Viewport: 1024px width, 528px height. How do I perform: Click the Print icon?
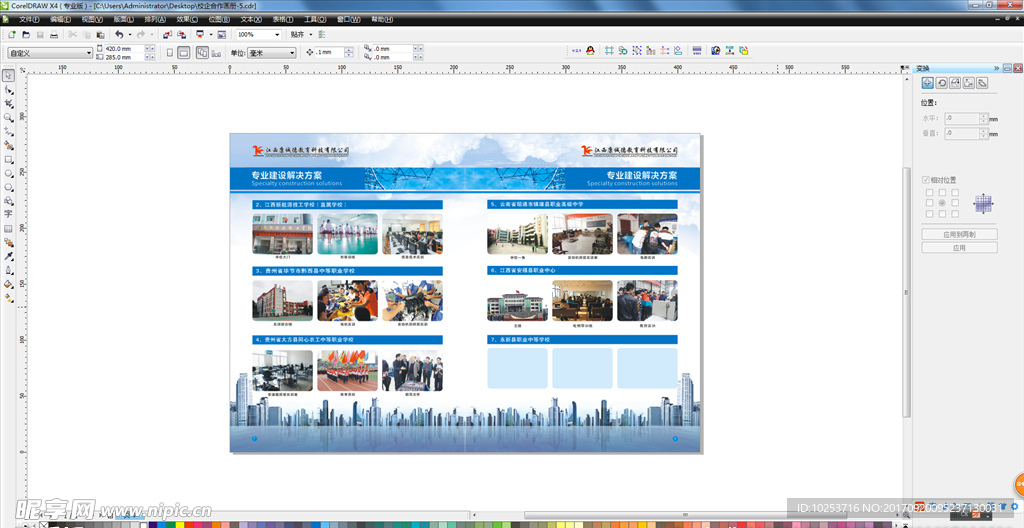pyautogui.click(x=54, y=35)
